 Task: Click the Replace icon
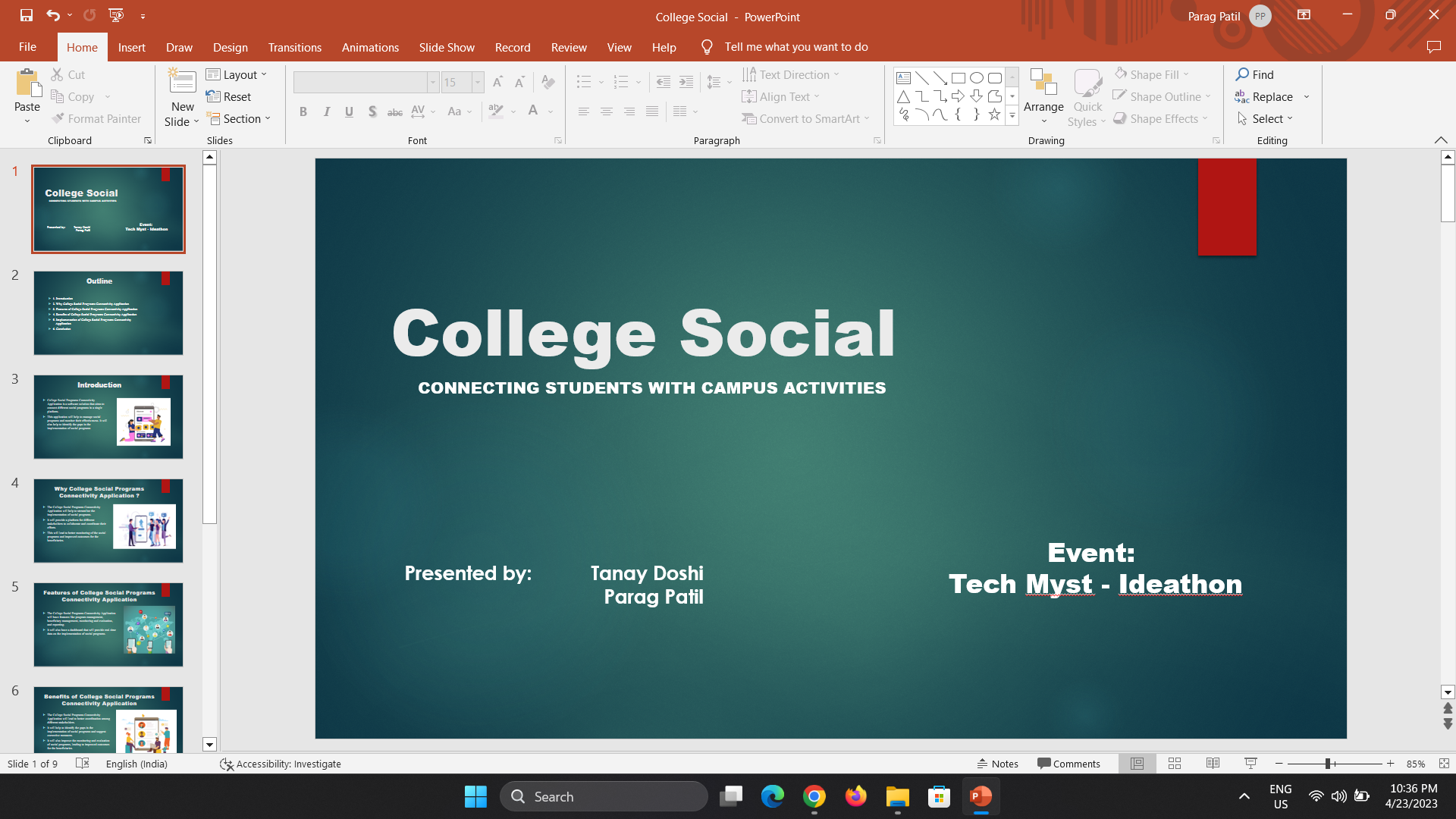coord(1241,97)
